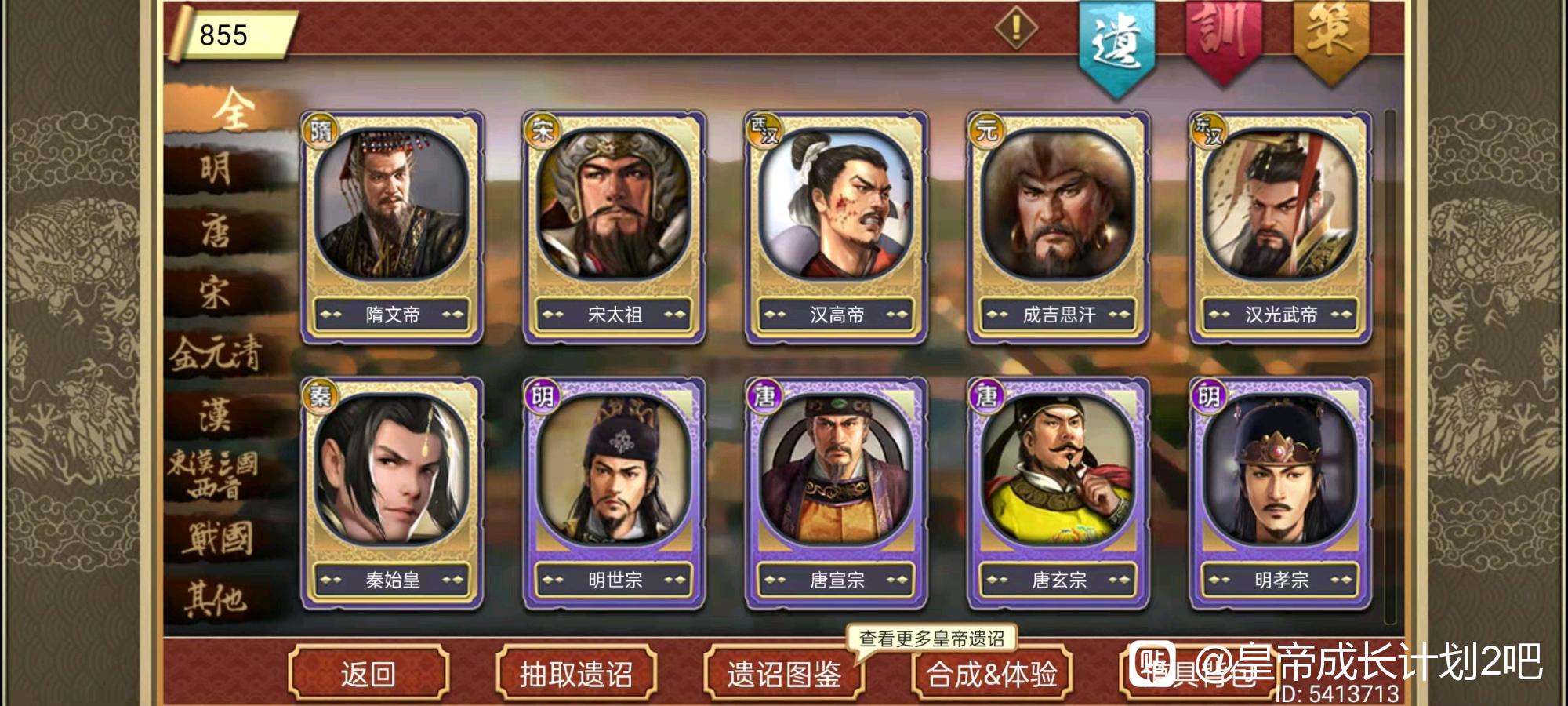Select the 宋太祖 emperor portrait
The height and width of the screenshot is (706, 1568).
(x=614, y=206)
